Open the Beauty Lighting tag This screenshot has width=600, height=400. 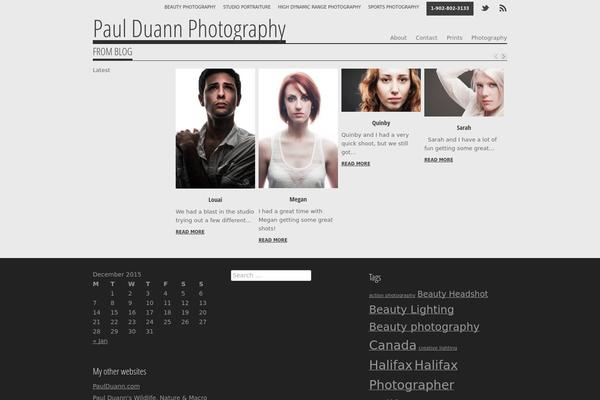pos(411,310)
